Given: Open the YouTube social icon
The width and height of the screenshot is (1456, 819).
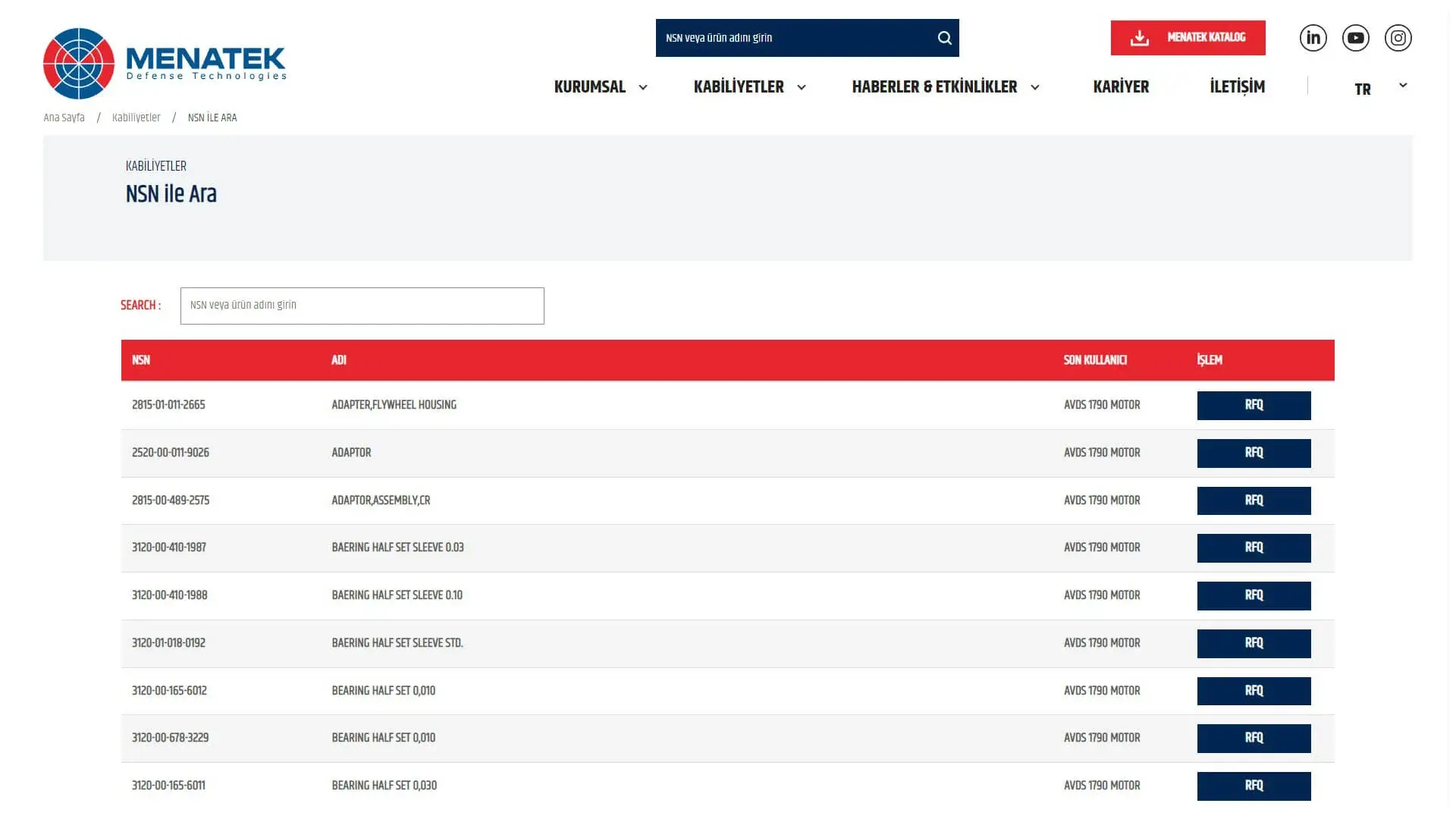Looking at the screenshot, I should [1355, 38].
